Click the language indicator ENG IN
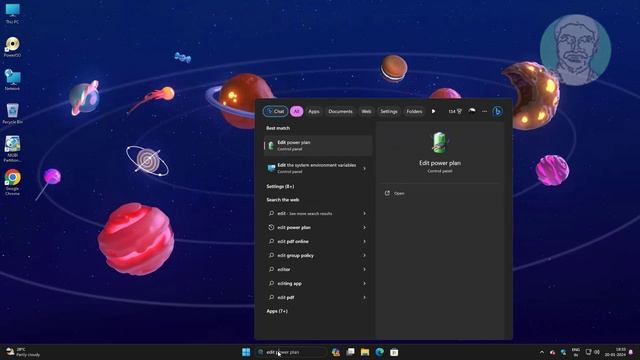The height and width of the screenshot is (360, 640). click(576, 352)
